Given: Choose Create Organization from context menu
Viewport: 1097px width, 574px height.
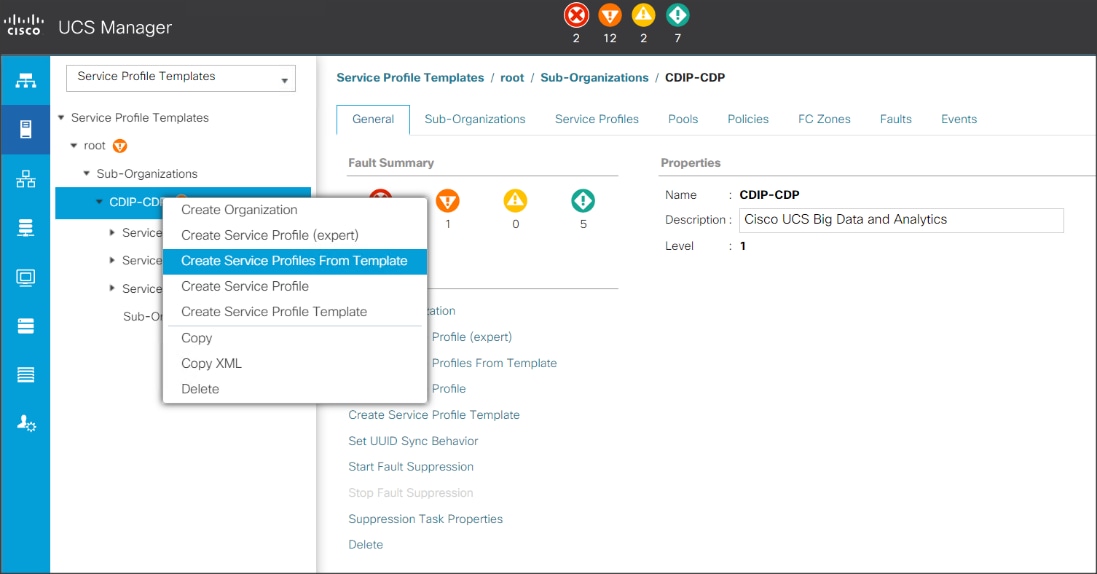Looking at the screenshot, I should (x=295, y=210).
